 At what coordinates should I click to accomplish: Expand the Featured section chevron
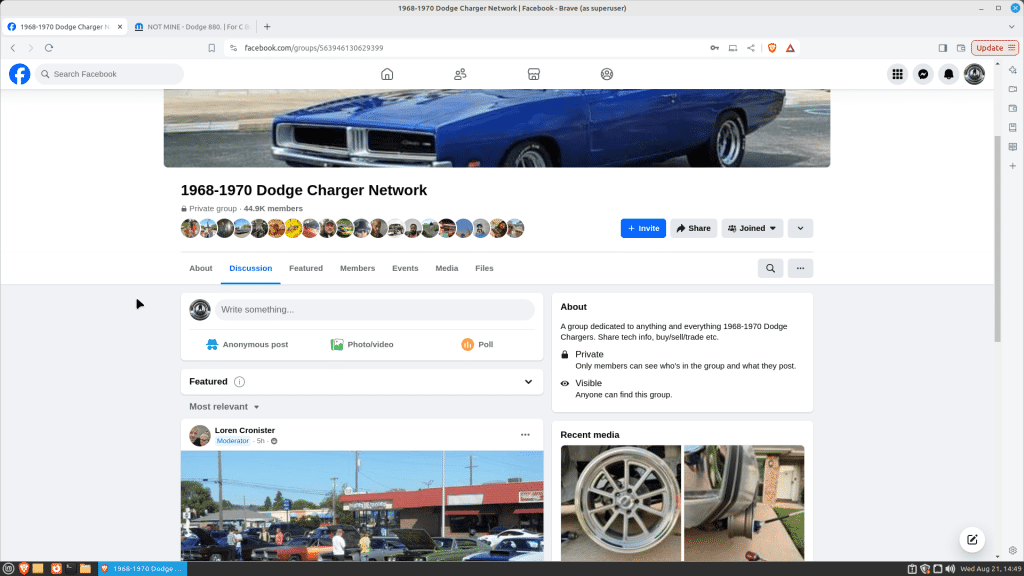click(528, 381)
